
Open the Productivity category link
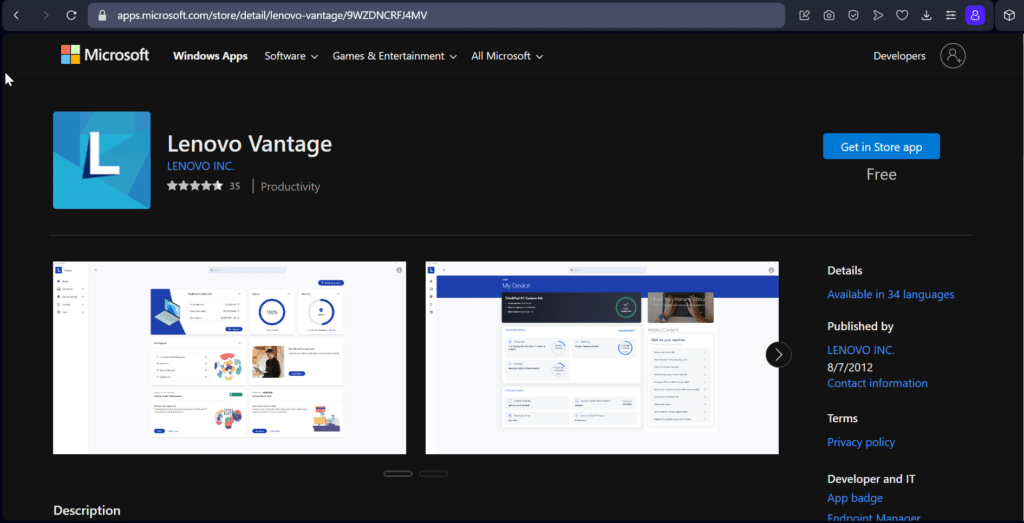290,187
